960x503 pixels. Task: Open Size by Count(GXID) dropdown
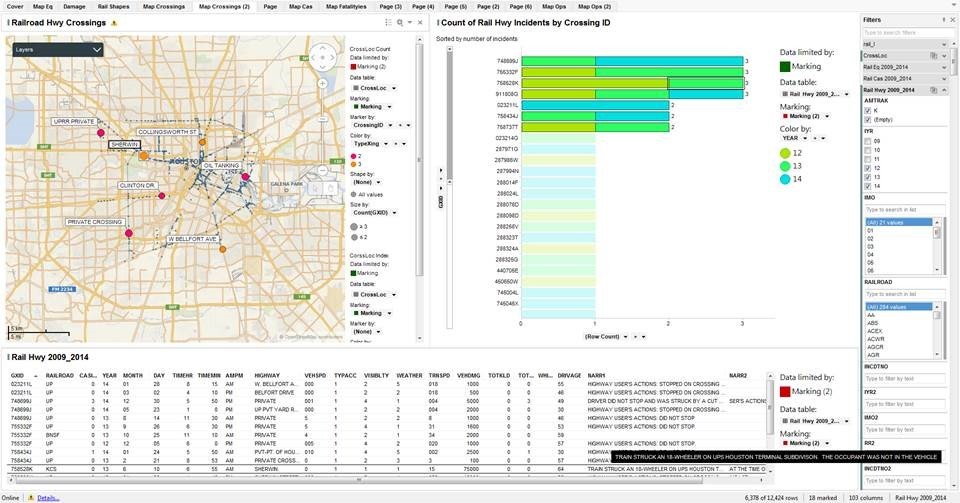[394, 213]
